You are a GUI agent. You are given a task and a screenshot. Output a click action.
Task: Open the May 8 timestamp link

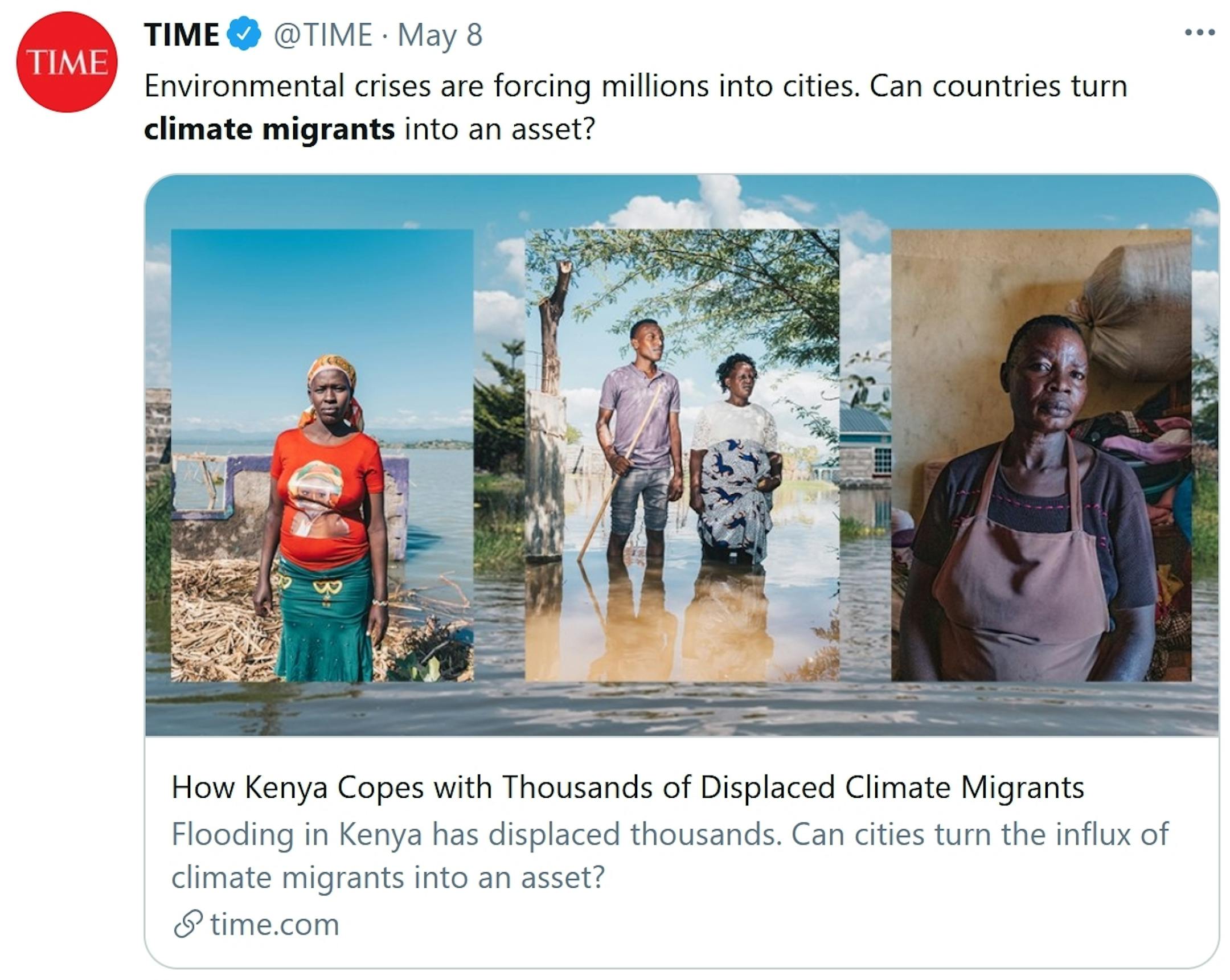click(440, 35)
